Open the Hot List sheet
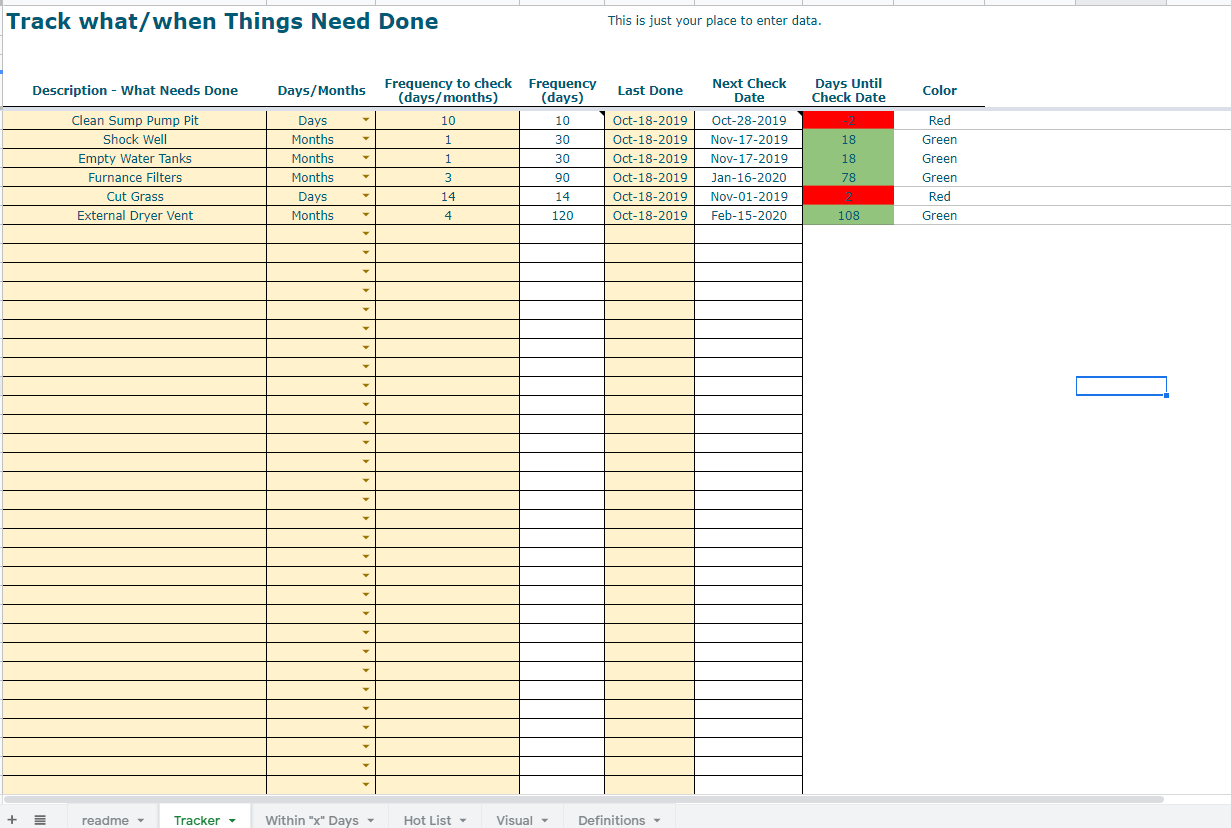The width and height of the screenshot is (1231, 828). tap(426, 820)
